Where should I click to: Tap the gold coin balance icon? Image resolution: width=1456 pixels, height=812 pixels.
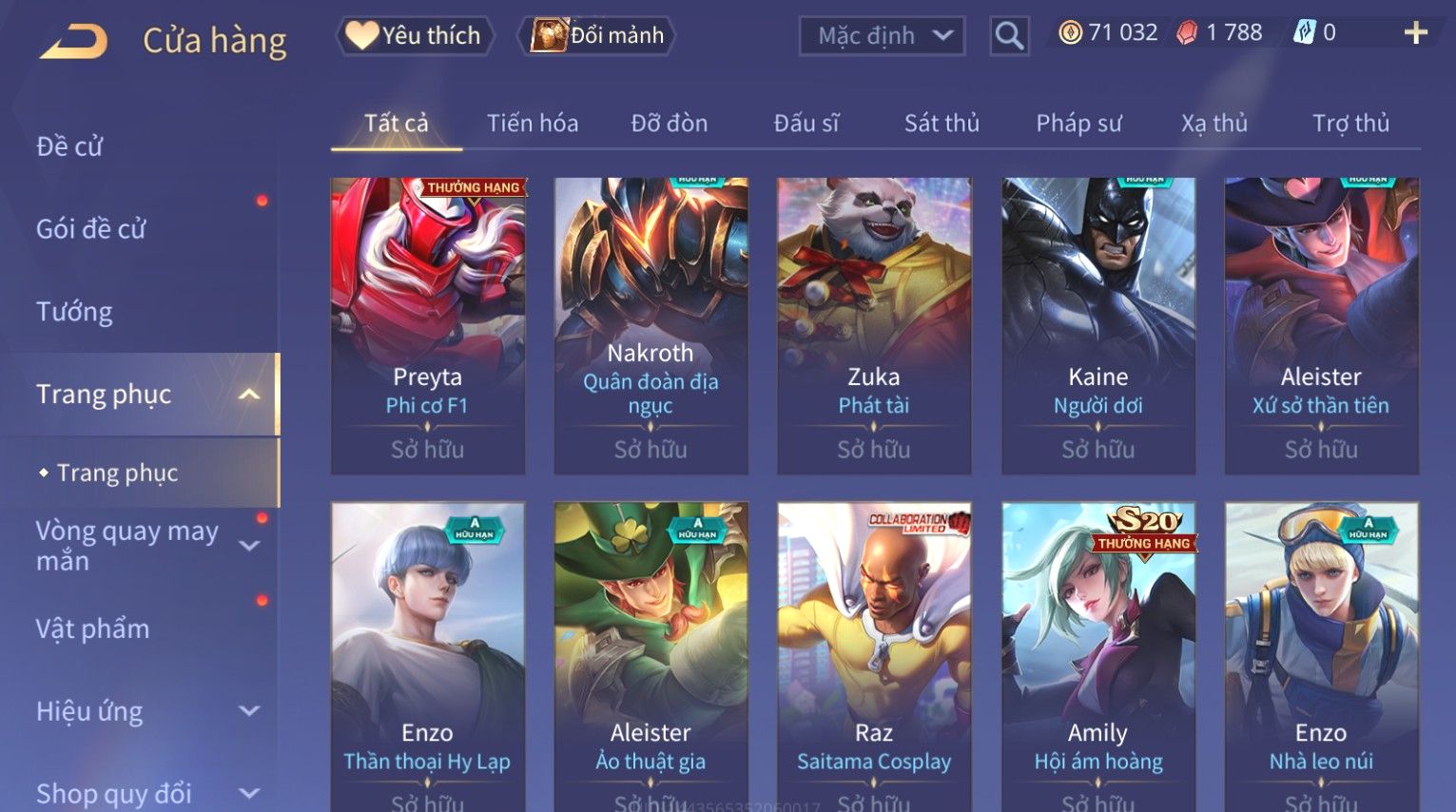[1071, 33]
